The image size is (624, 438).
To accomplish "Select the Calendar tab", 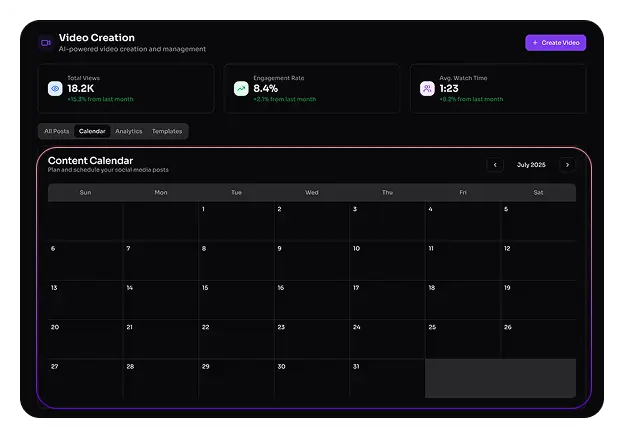I will point(92,131).
